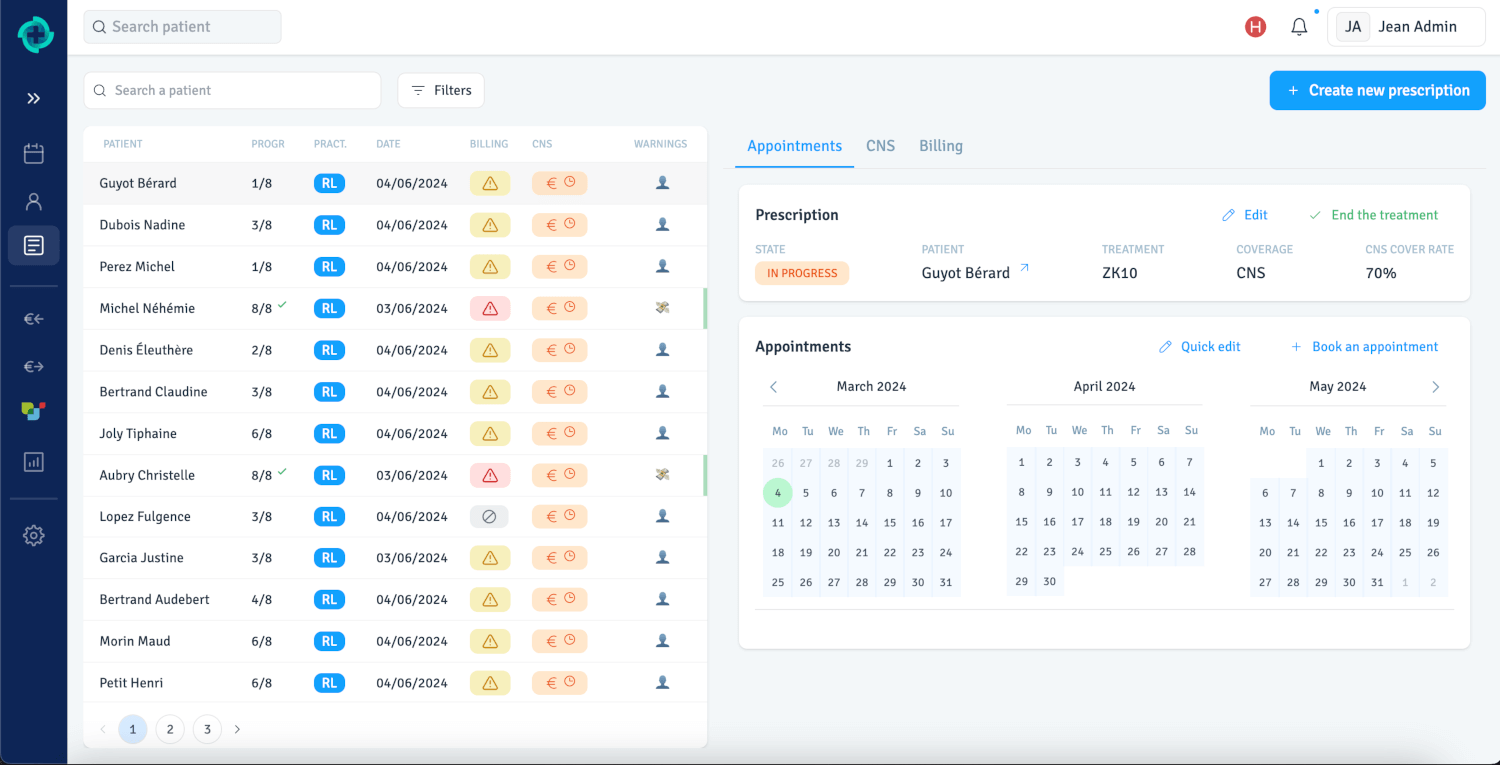
Task: Click ZK10 treatment value
Action: tap(1119, 273)
